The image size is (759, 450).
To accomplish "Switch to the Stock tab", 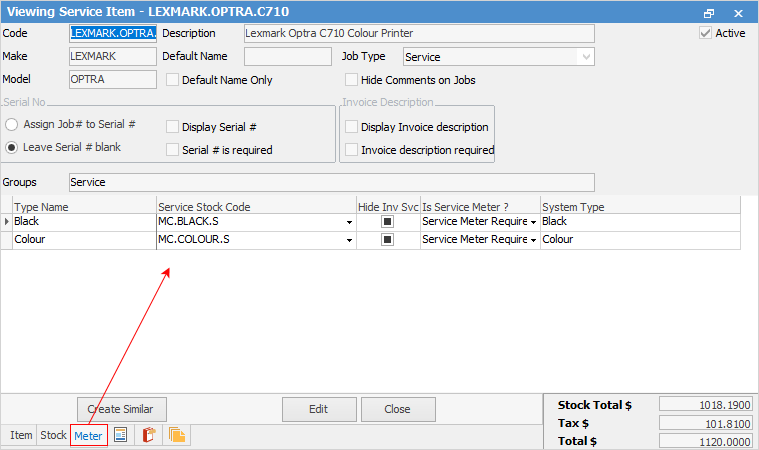I will [x=53, y=435].
